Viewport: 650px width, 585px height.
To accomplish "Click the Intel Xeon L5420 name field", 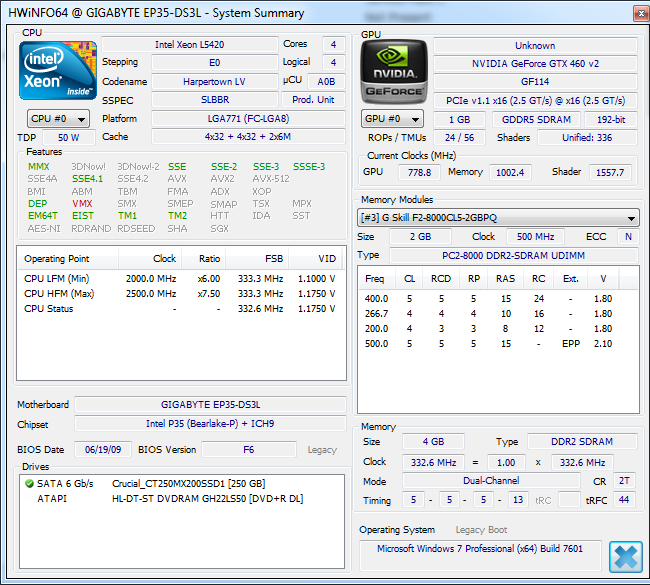I will click(189, 45).
